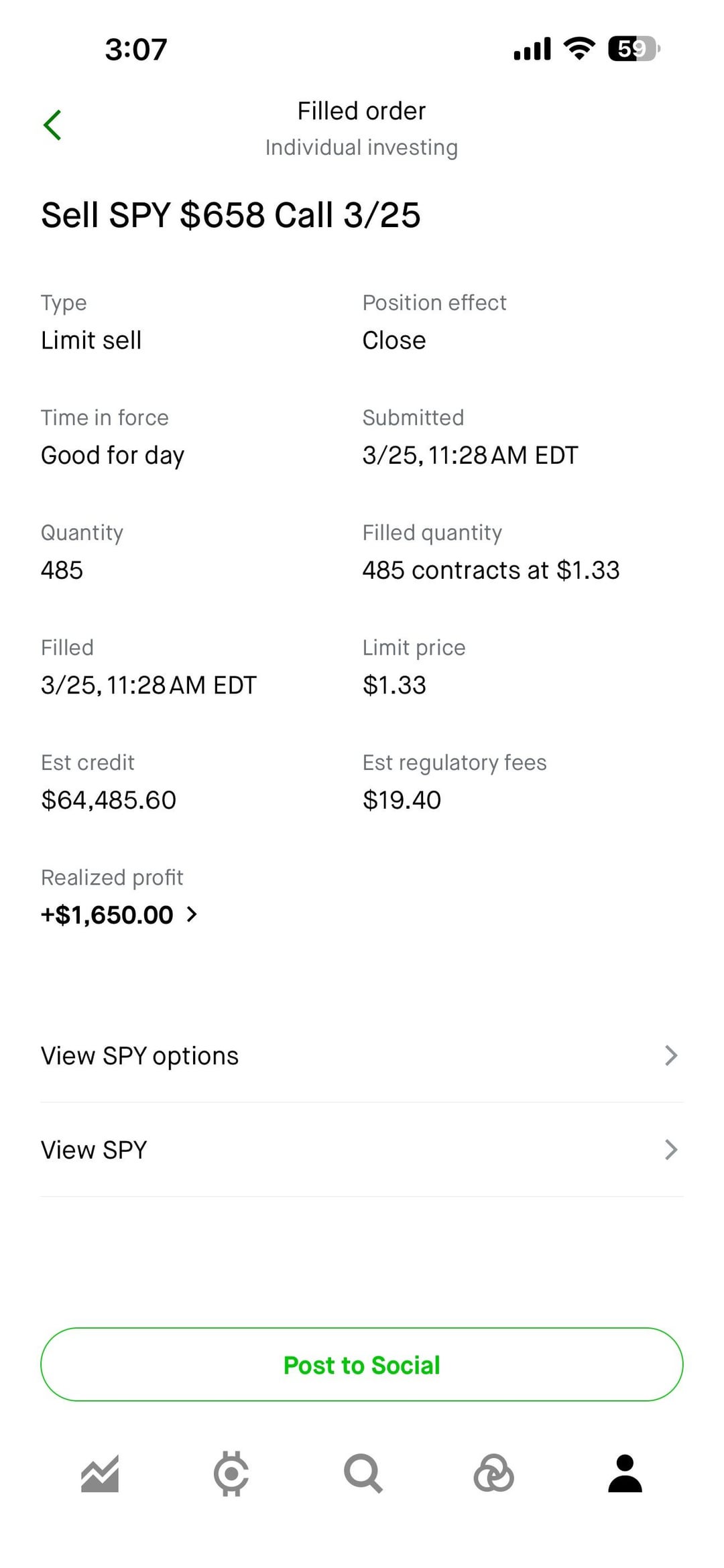The image size is (724, 1568).
Task: Tap the search magnifier icon
Action: (363, 1474)
